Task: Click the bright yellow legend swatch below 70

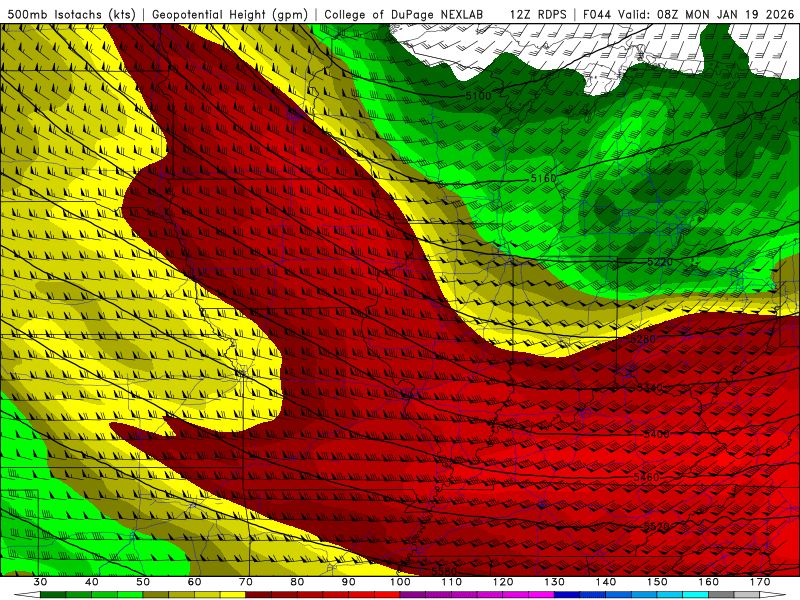Action: click(x=233, y=595)
